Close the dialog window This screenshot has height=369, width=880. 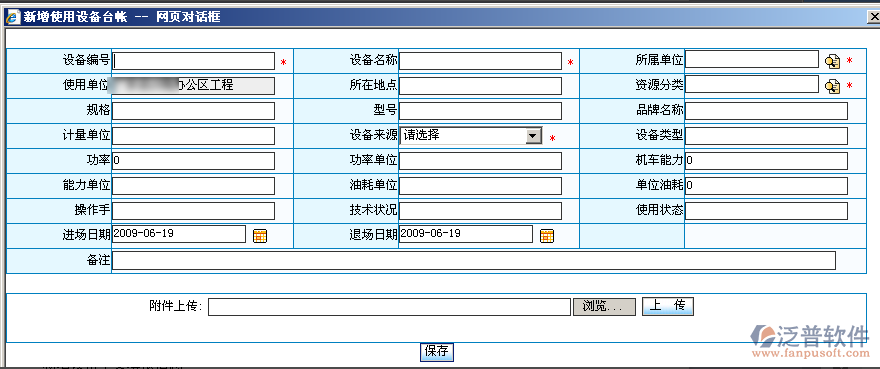874,17
